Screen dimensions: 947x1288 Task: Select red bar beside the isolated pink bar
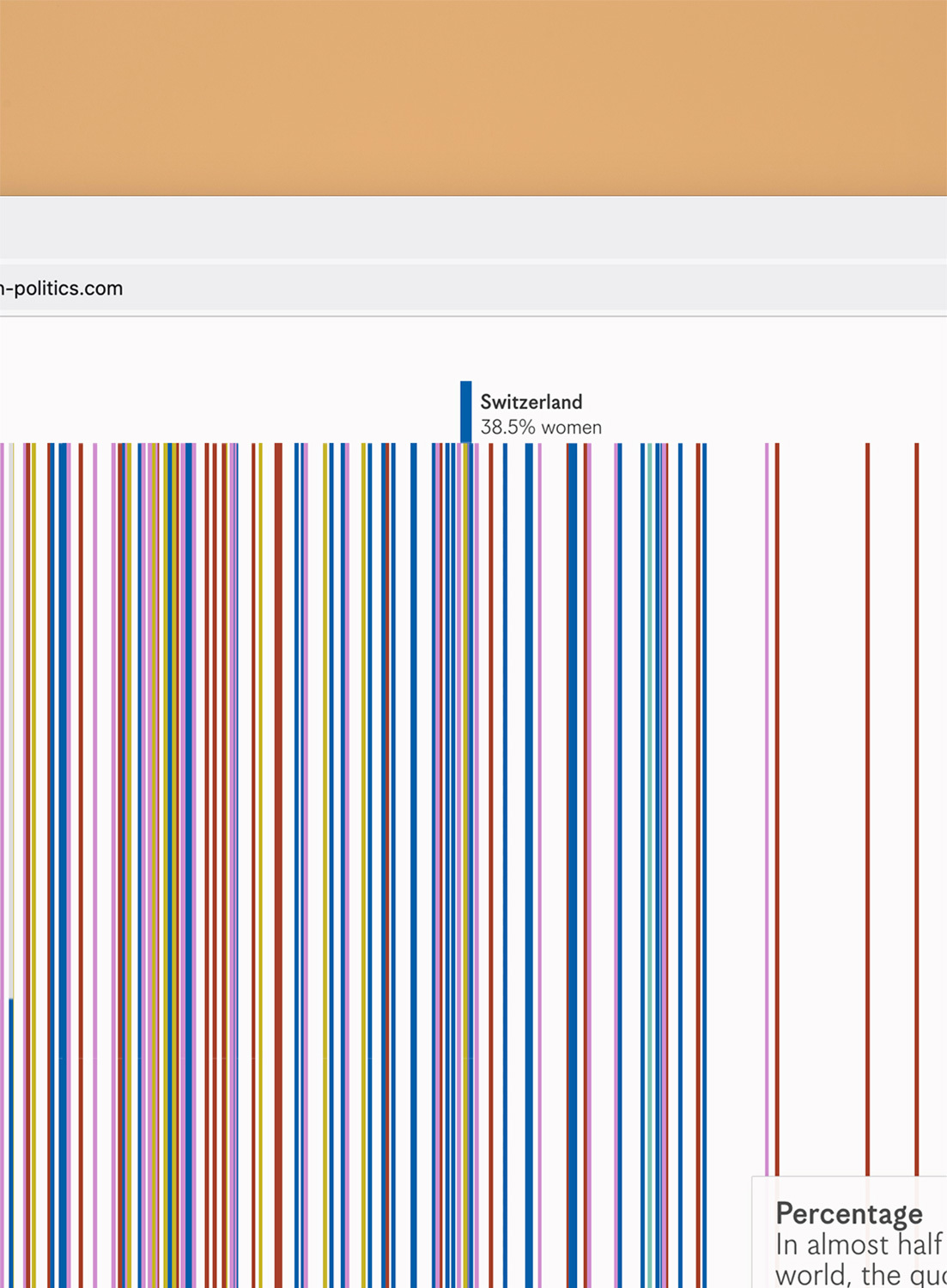[x=777, y=773]
